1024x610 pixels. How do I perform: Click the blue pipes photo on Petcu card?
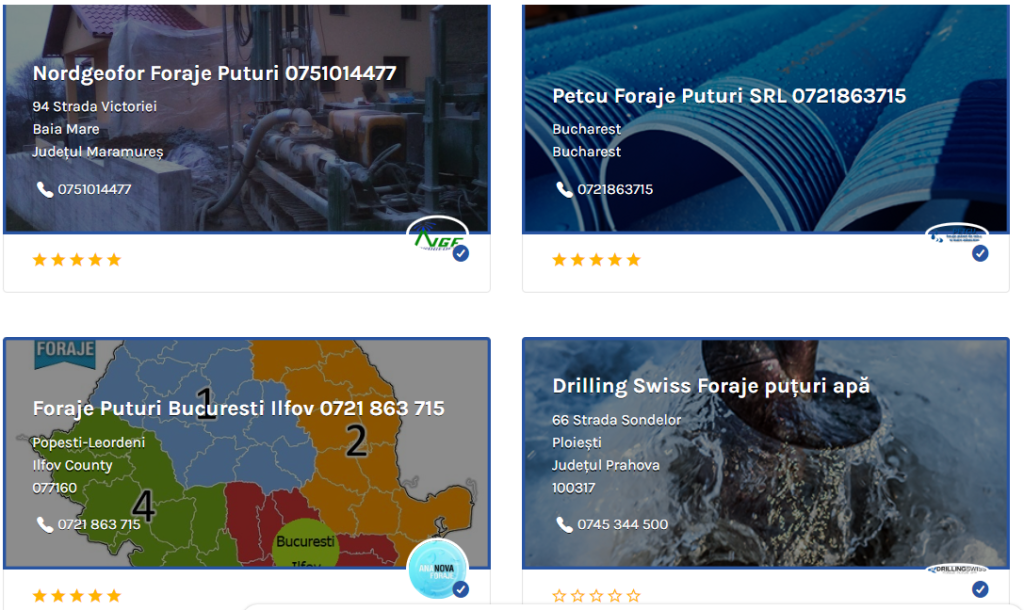[766, 118]
